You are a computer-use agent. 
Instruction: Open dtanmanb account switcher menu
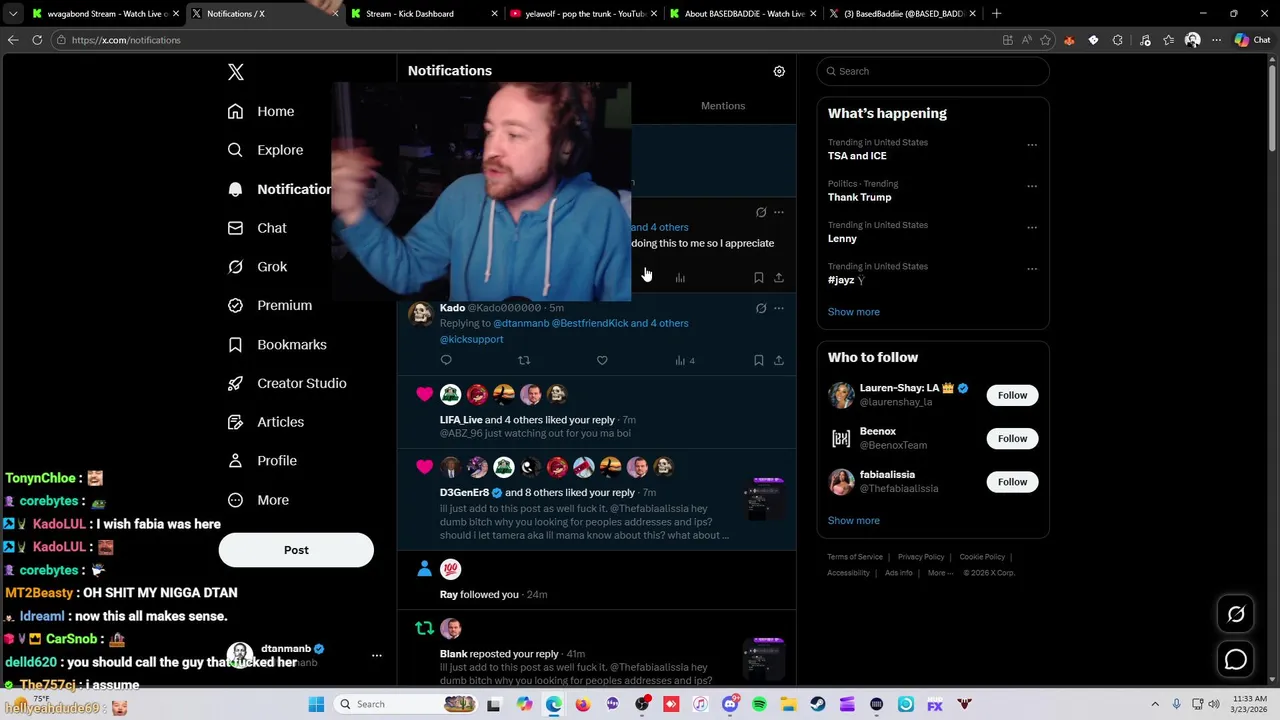click(377, 655)
